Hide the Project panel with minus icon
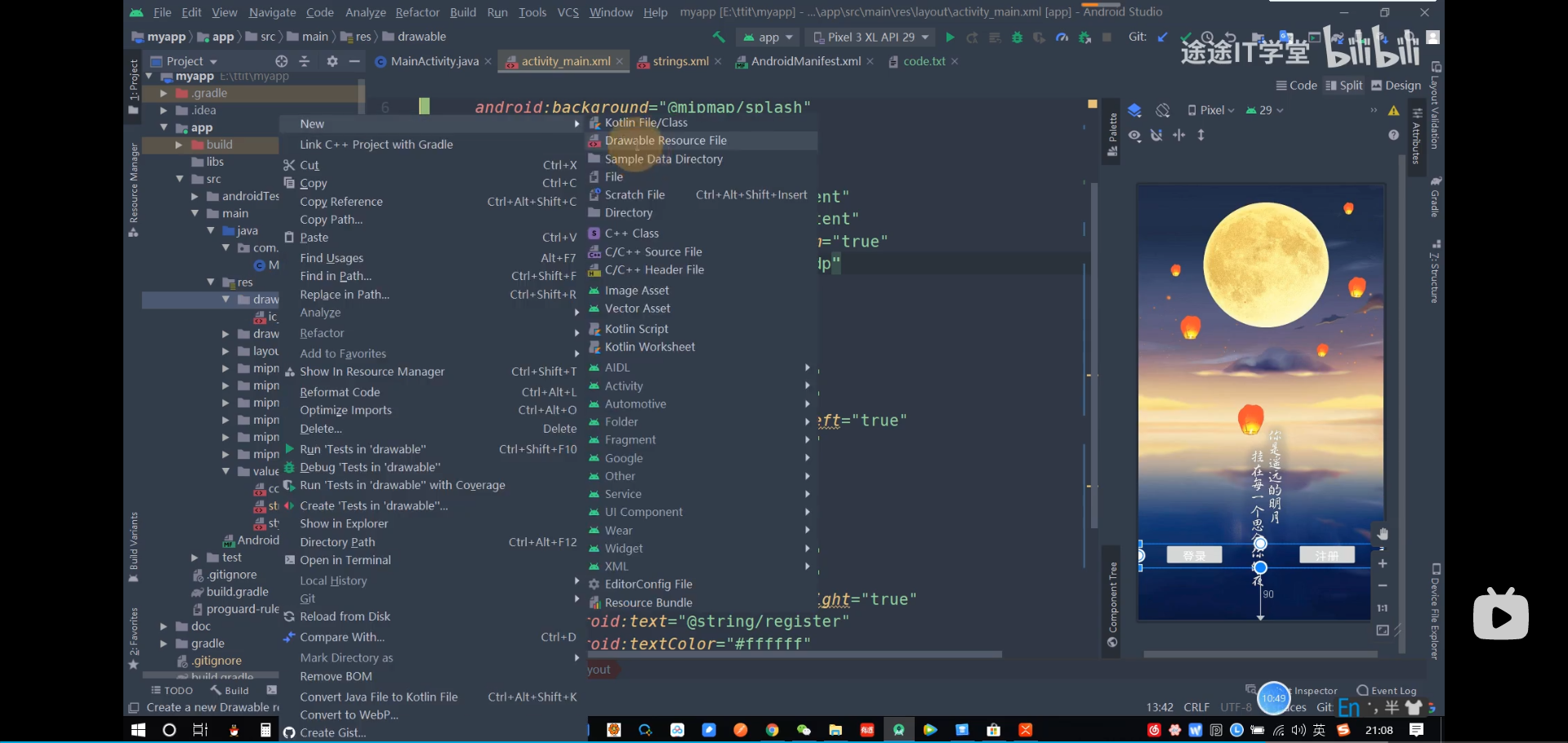 [x=354, y=61]
